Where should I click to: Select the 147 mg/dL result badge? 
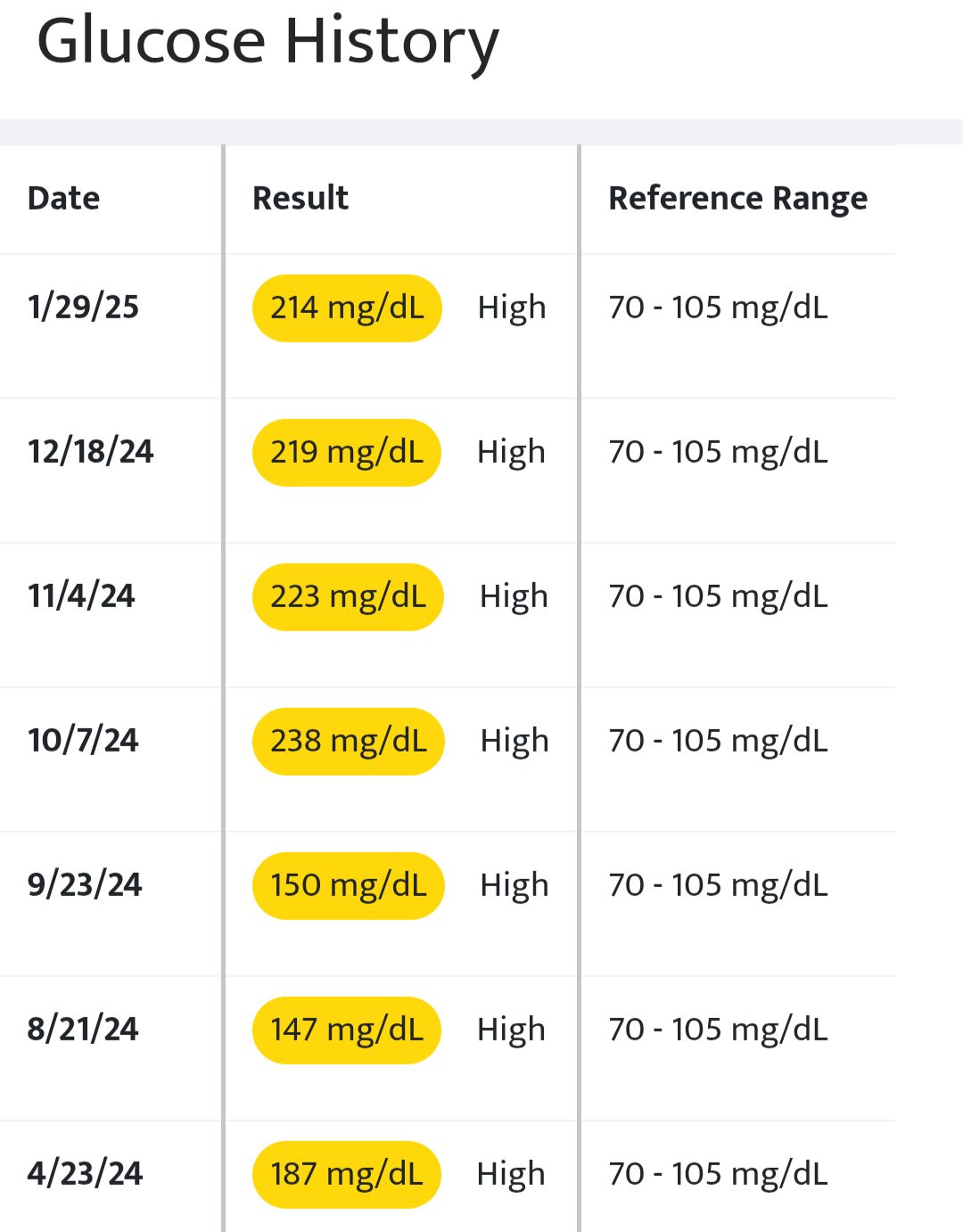point(347,1031)
